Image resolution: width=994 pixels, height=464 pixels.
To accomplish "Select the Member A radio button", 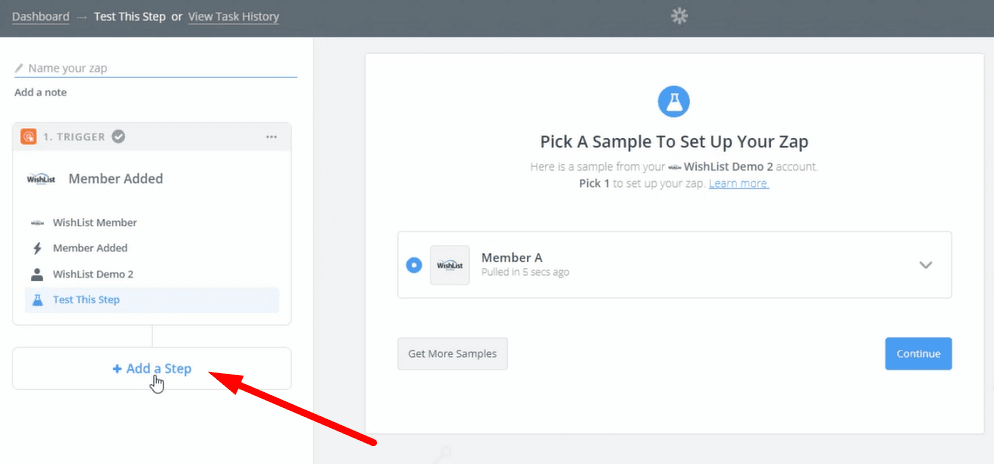I will pos(414,264).
